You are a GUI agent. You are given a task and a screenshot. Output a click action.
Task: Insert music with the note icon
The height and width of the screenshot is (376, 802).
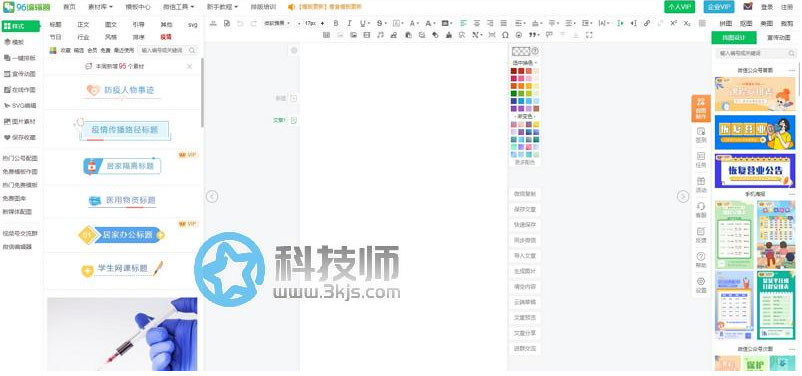pyautogui.click(x=380, y=35)
